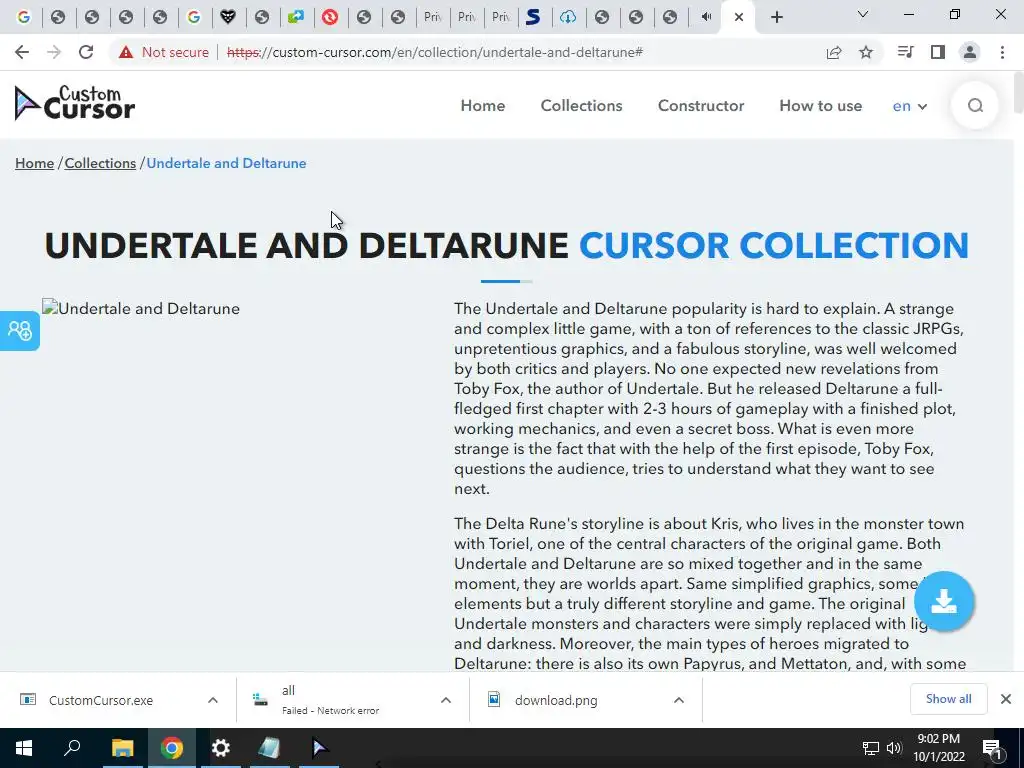Open the notepad-like app on taskbar

tap(269, 748)
